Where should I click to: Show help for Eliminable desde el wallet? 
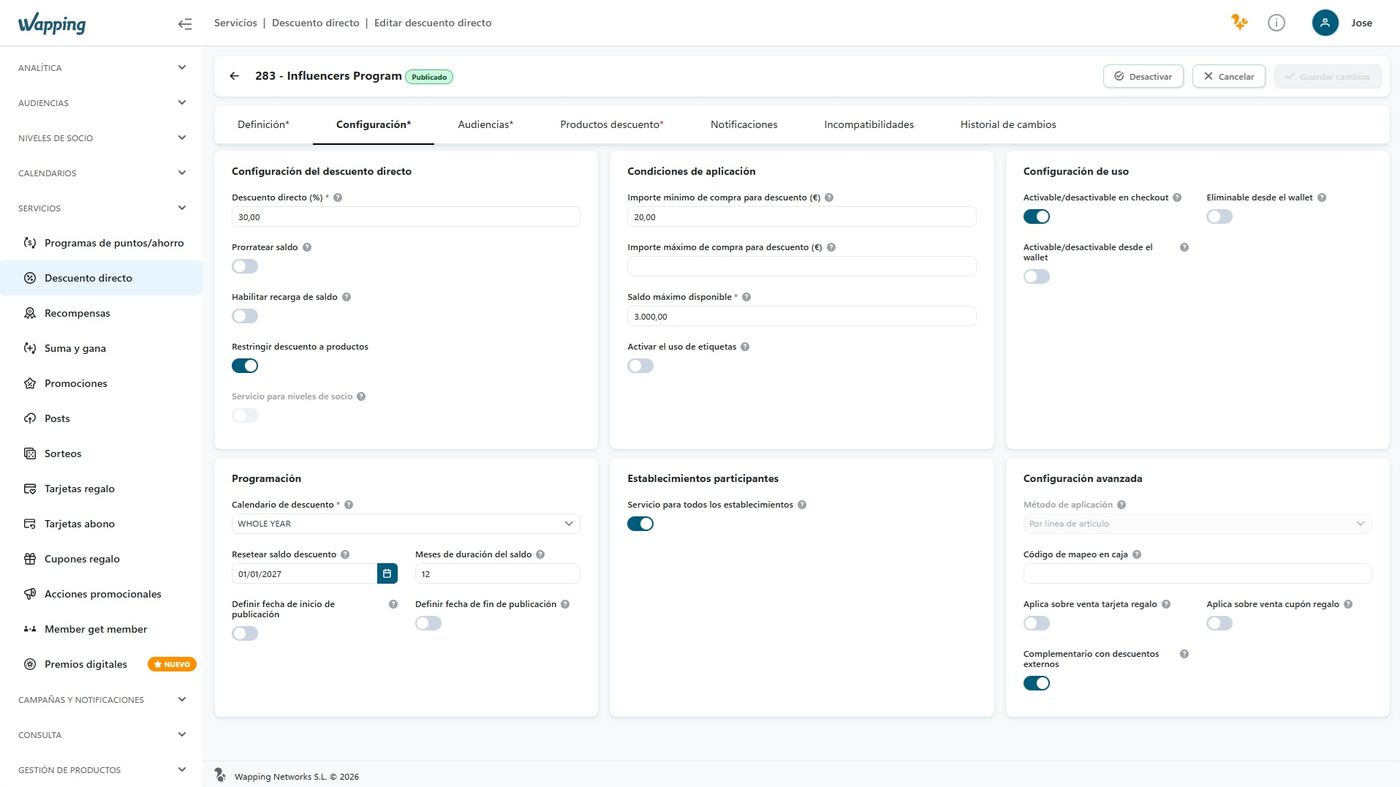[x=1322, y=198]
